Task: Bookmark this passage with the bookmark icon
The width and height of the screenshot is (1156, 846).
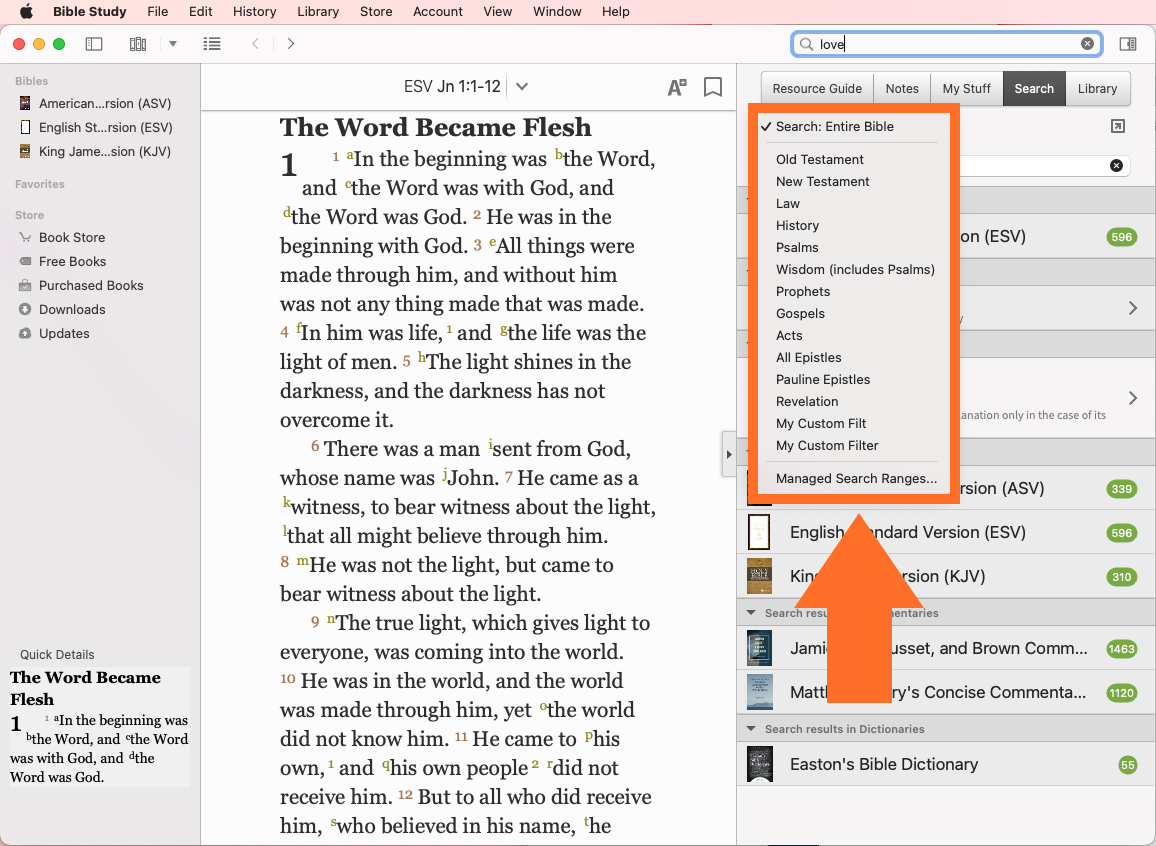Action: (x=713, y=88)
